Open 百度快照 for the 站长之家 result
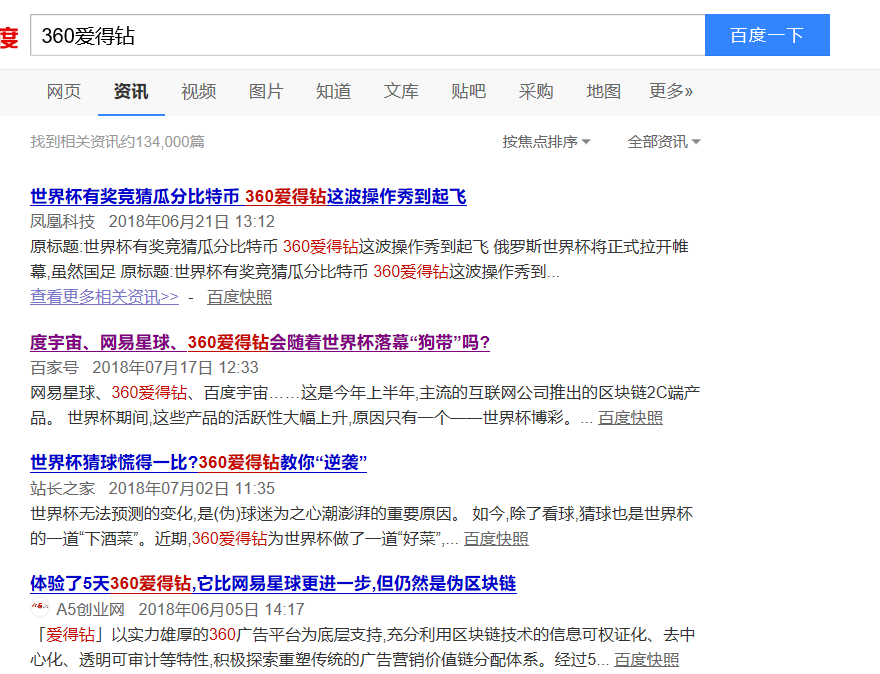880x674 pixels. coord(496,539)
